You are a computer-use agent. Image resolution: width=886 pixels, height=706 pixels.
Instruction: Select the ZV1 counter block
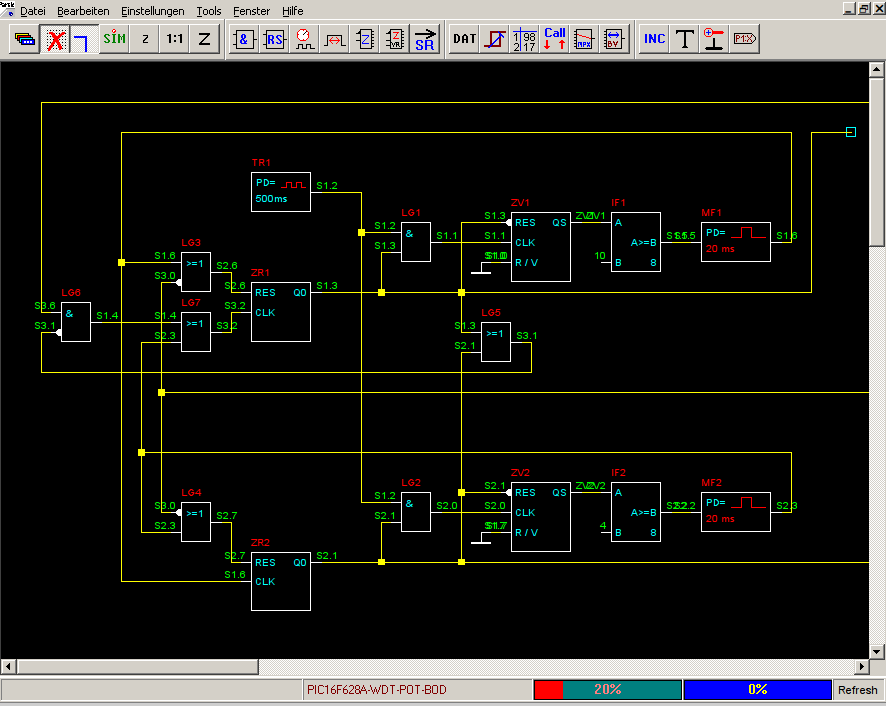[540, 247]
